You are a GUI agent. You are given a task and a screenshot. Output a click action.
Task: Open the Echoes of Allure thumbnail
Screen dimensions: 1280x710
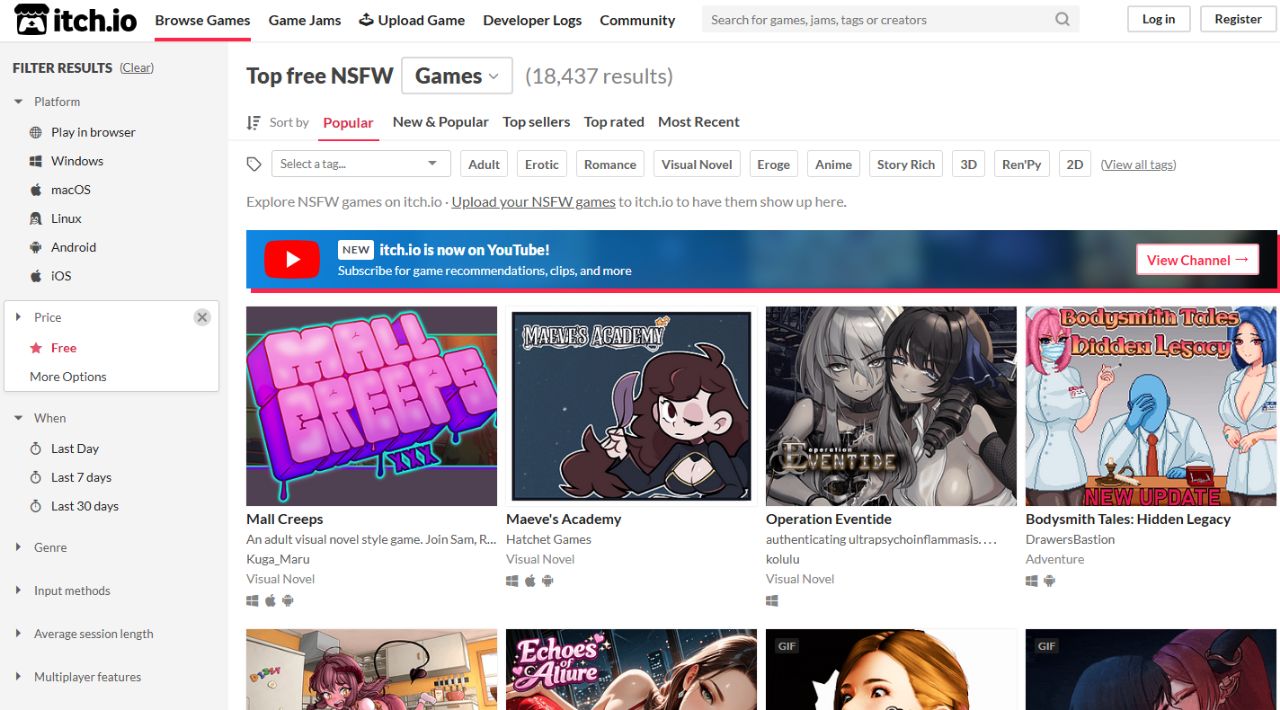pos(631,669)
